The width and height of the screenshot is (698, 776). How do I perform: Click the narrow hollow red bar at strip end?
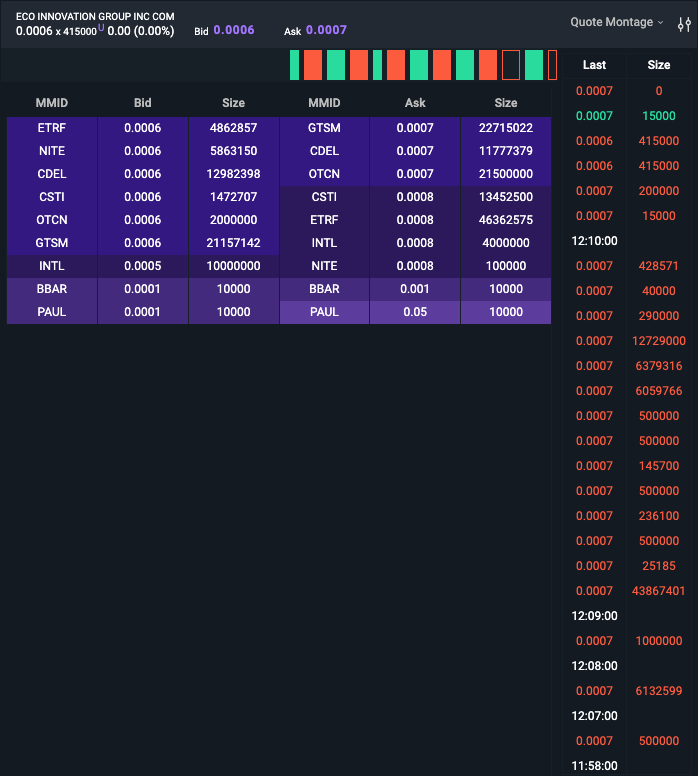pos(552,65)
